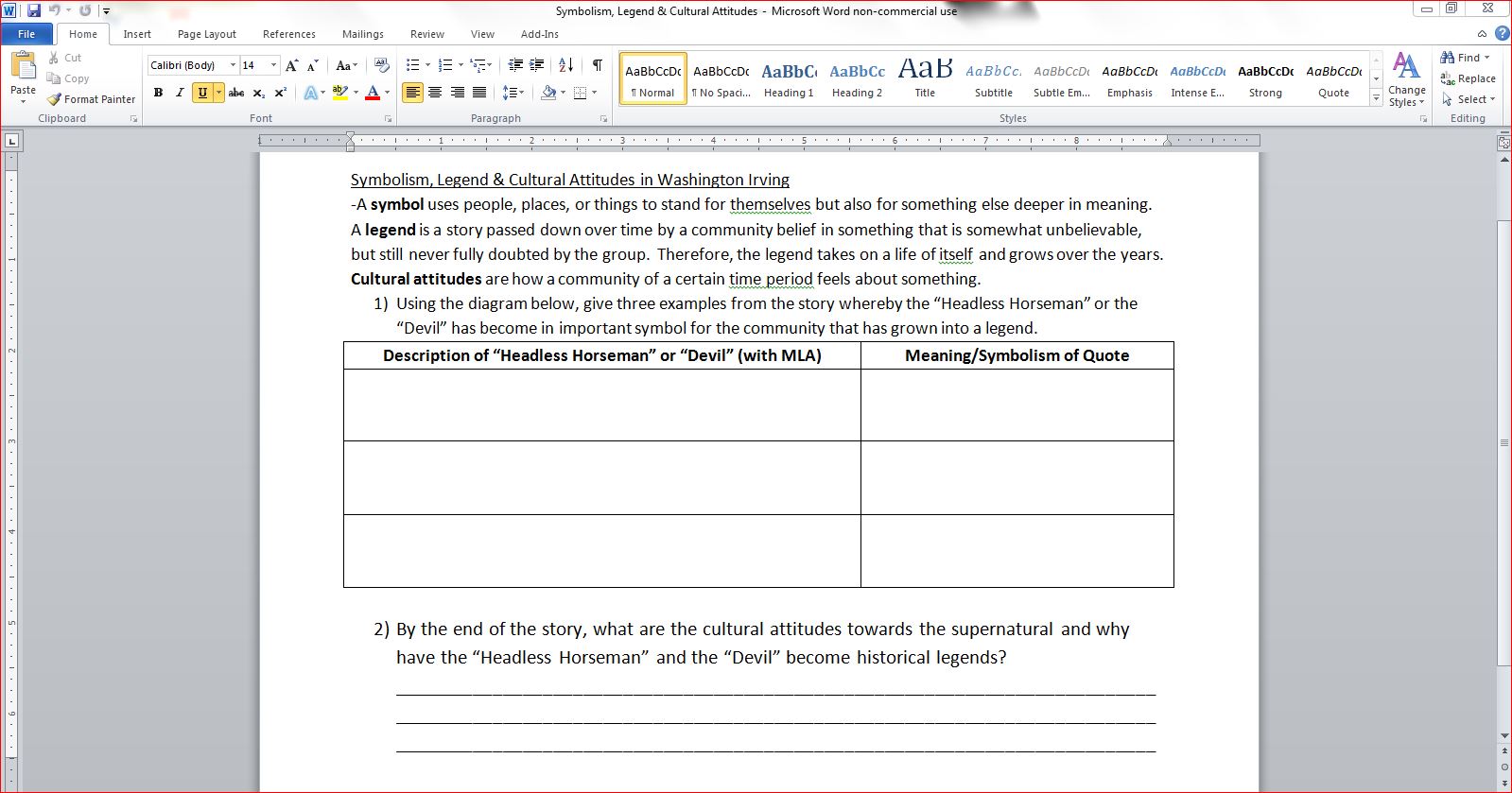
Task: Click the Shrink Font icon
Action: pyautogui.click(x=313, y=65)
